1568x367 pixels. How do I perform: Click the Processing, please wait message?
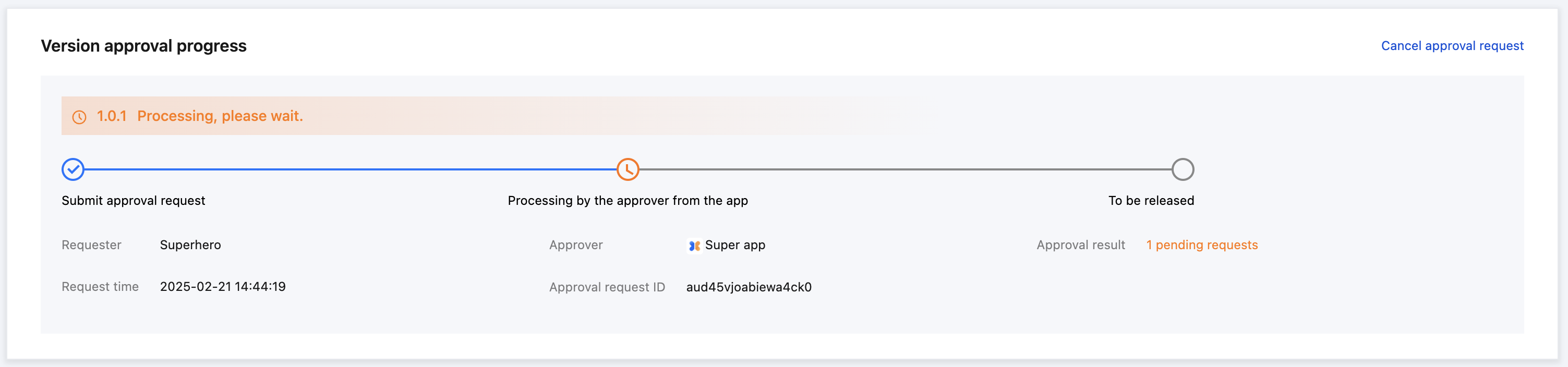click(x=220, y=116)
